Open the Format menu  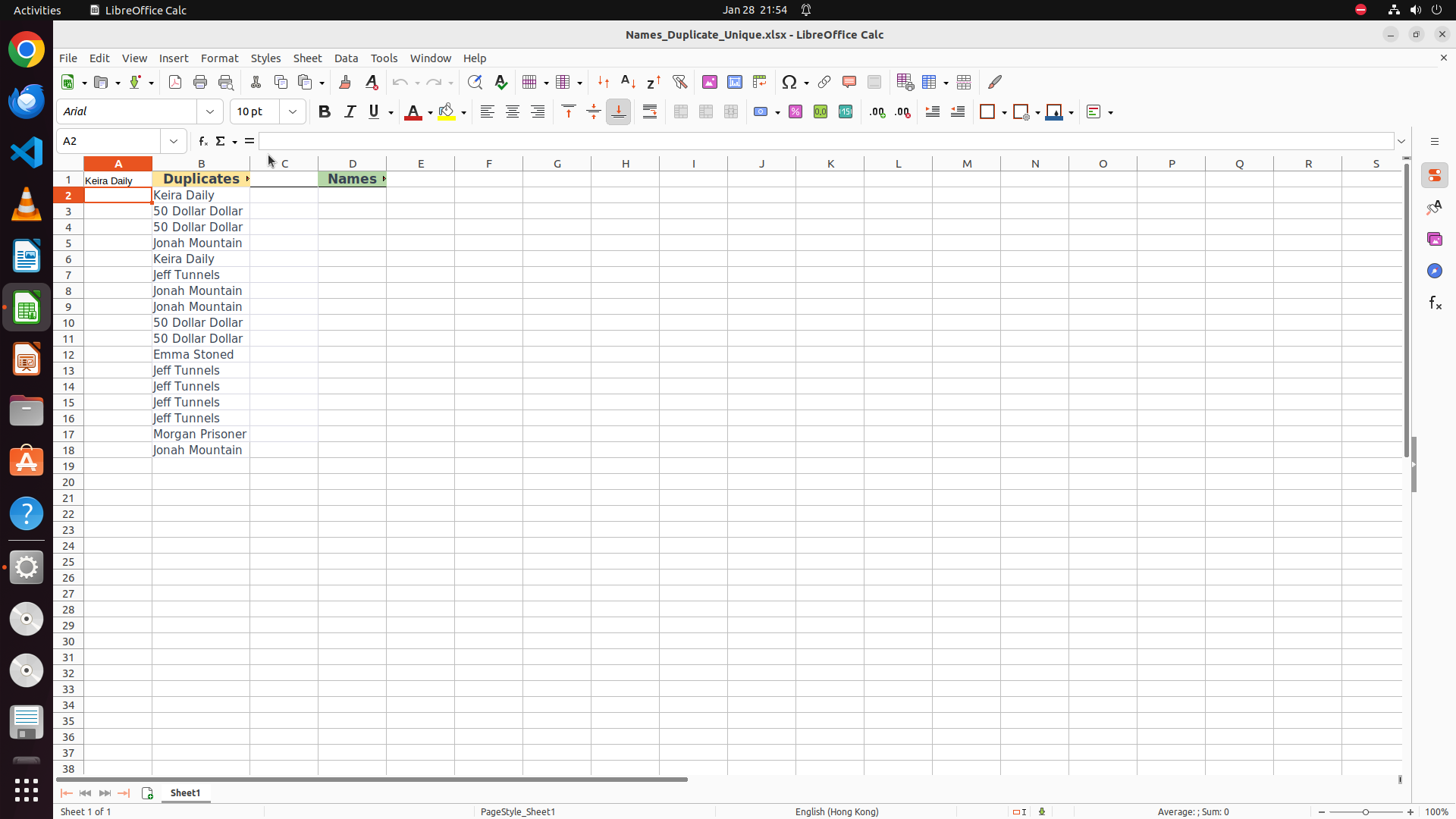point(219,58)
